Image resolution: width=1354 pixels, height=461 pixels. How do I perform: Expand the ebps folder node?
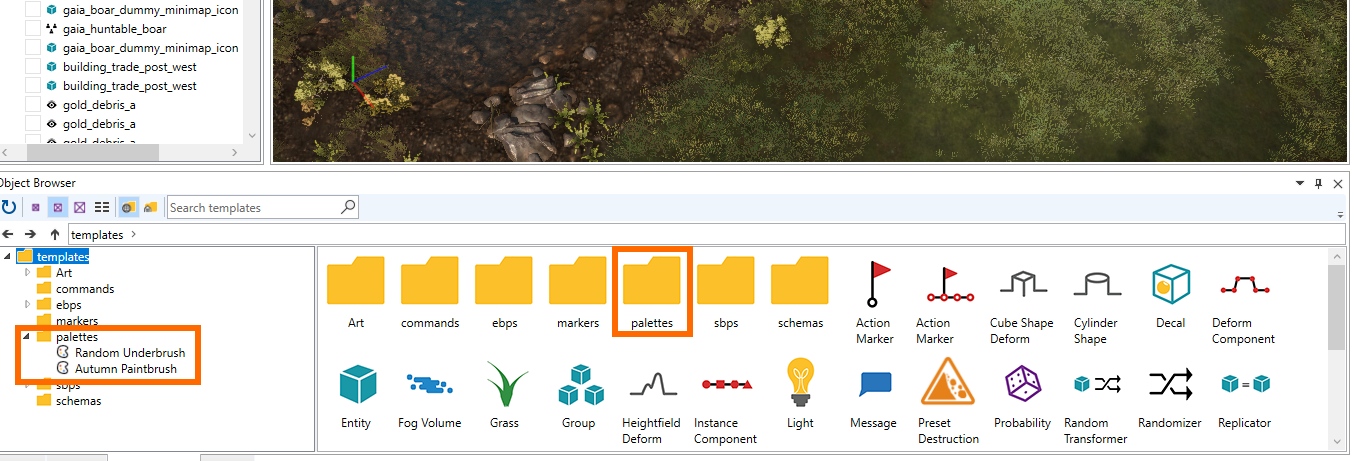[28, 305]
